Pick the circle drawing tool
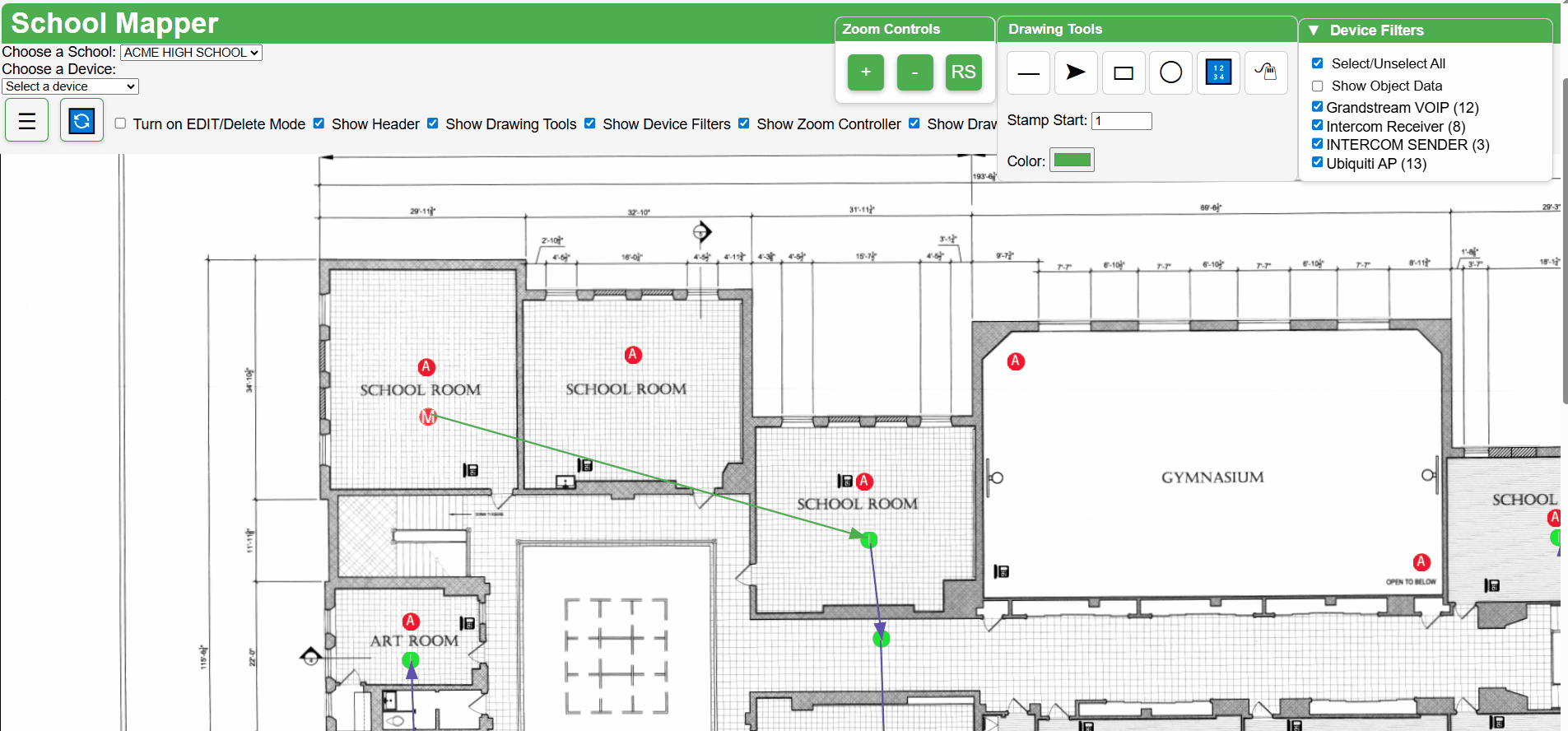The height and width of the screenshot is (731, 1568). tap(1170, 73)
